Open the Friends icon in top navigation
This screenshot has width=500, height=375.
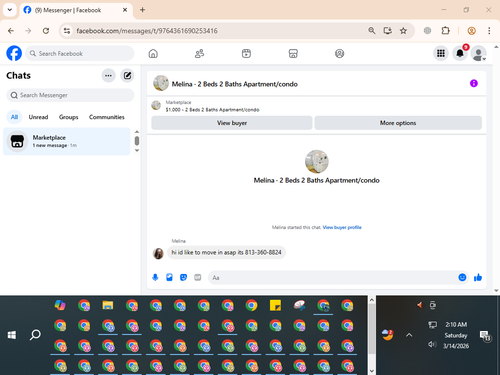[199, 53]
